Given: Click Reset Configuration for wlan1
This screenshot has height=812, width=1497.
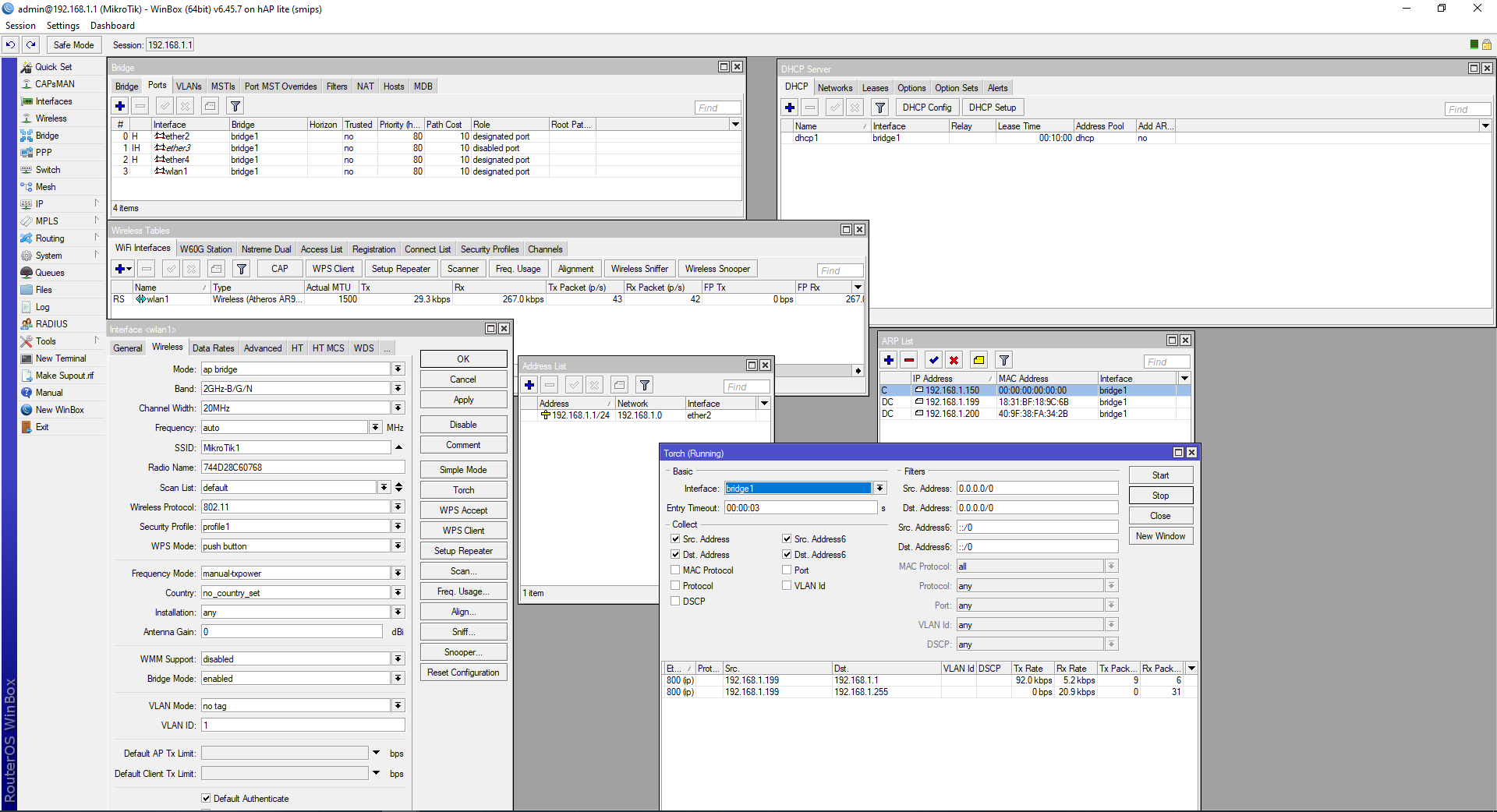Looking at the screenshot, I should (x=463, y=673).
